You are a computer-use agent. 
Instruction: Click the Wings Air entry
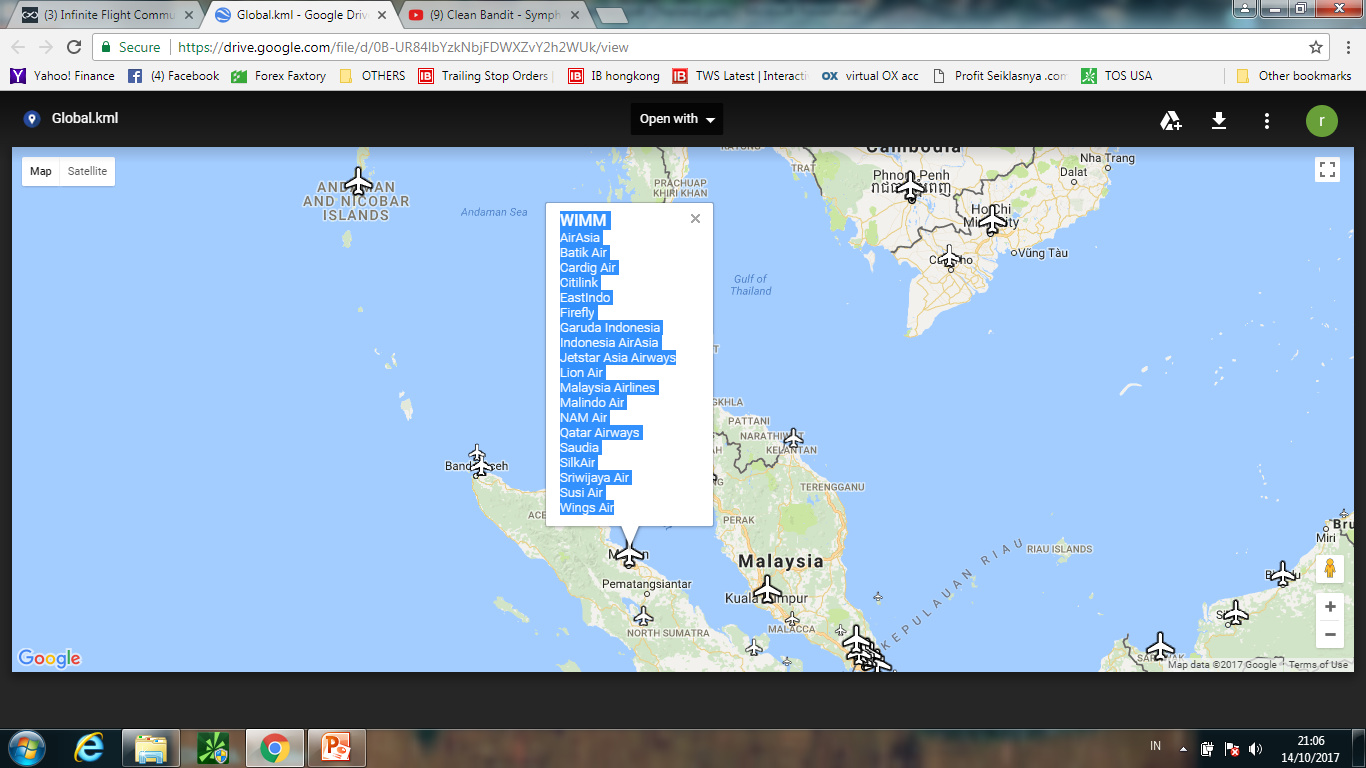(587, 508)
